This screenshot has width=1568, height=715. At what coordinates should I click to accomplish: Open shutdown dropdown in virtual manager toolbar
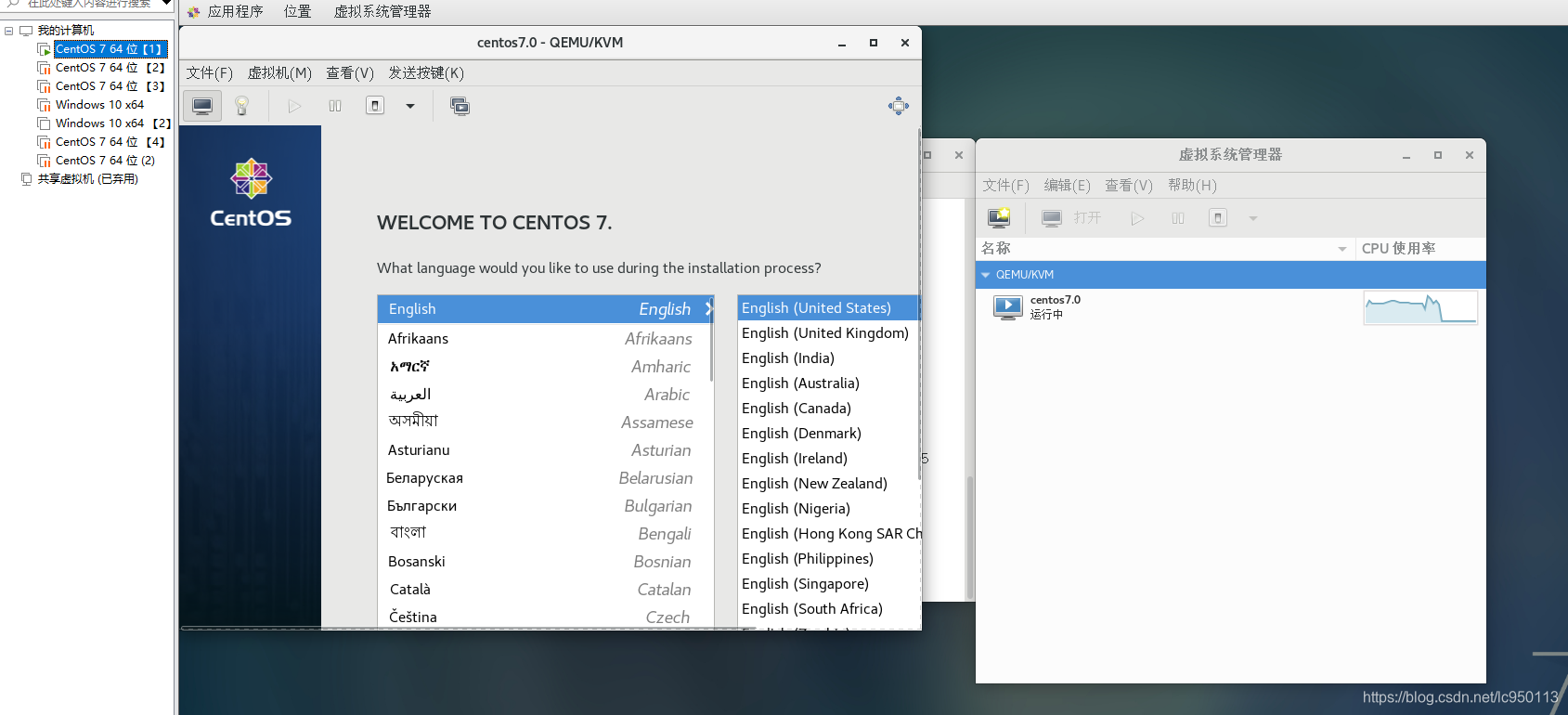[1253, 218]
